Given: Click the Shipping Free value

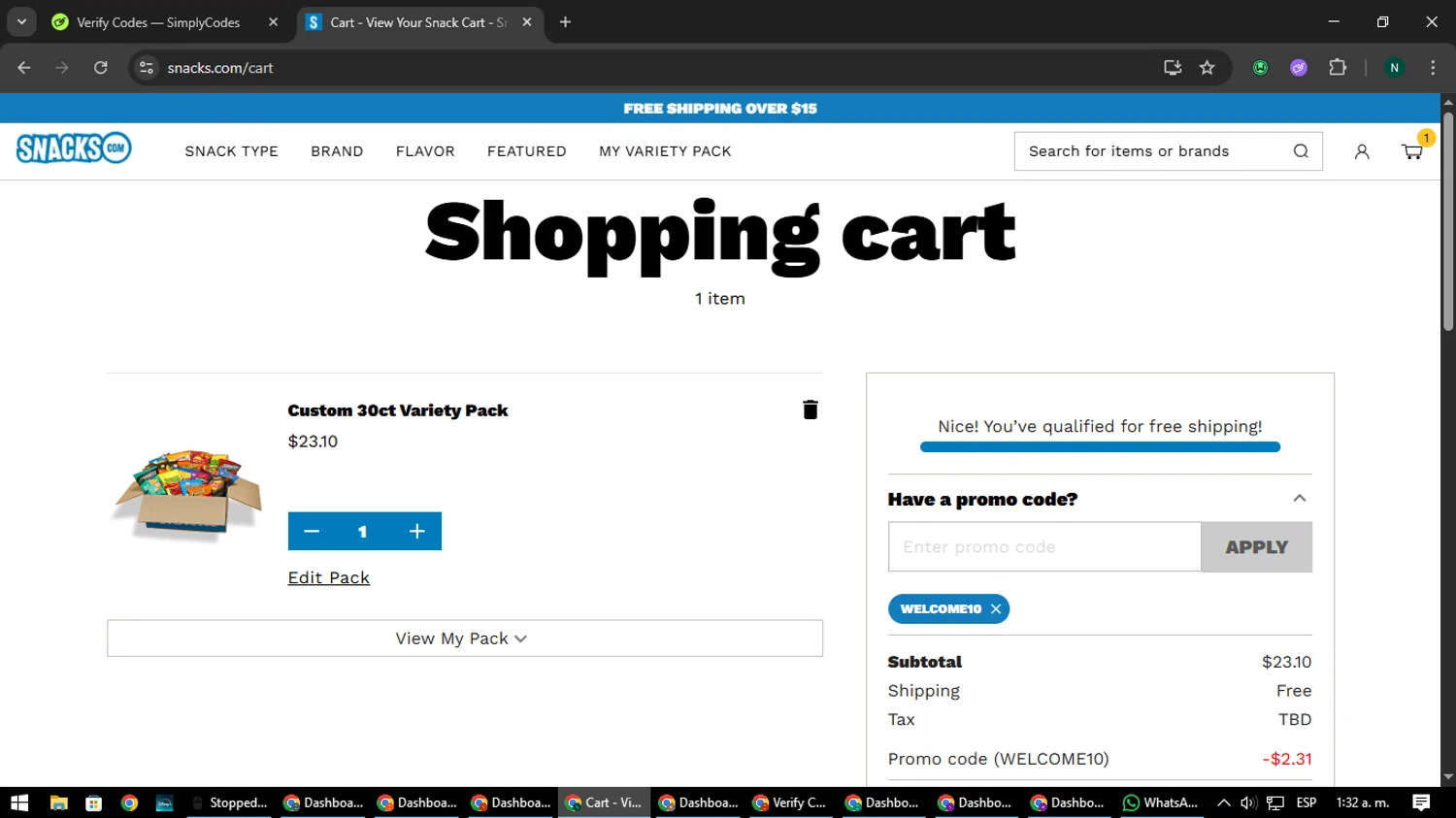Looking at the screenshot, I should [x=1294, y=691].
